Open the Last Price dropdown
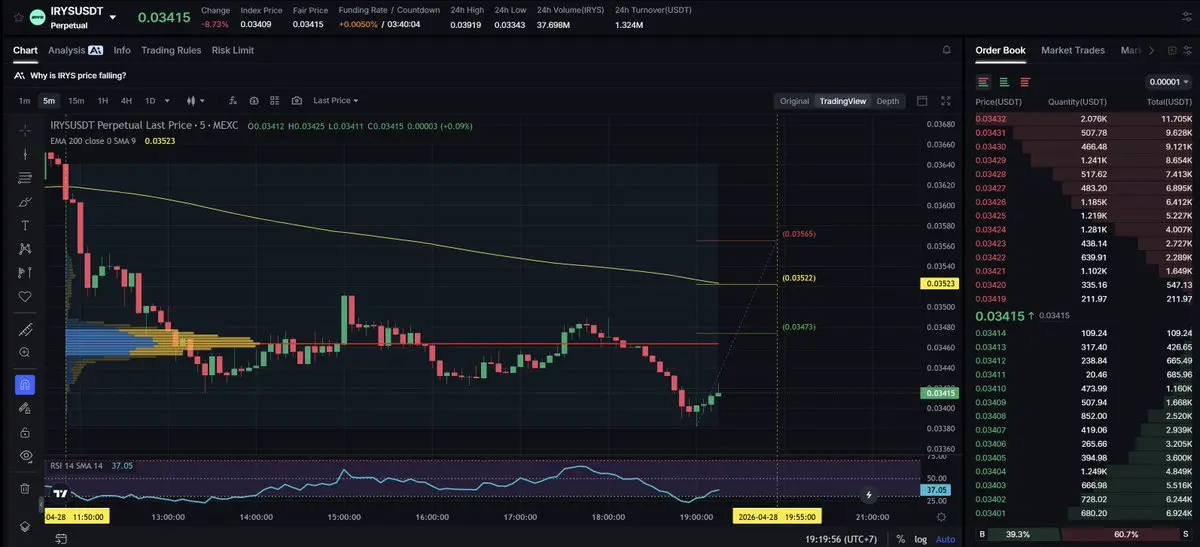 (x=335, y=101)
